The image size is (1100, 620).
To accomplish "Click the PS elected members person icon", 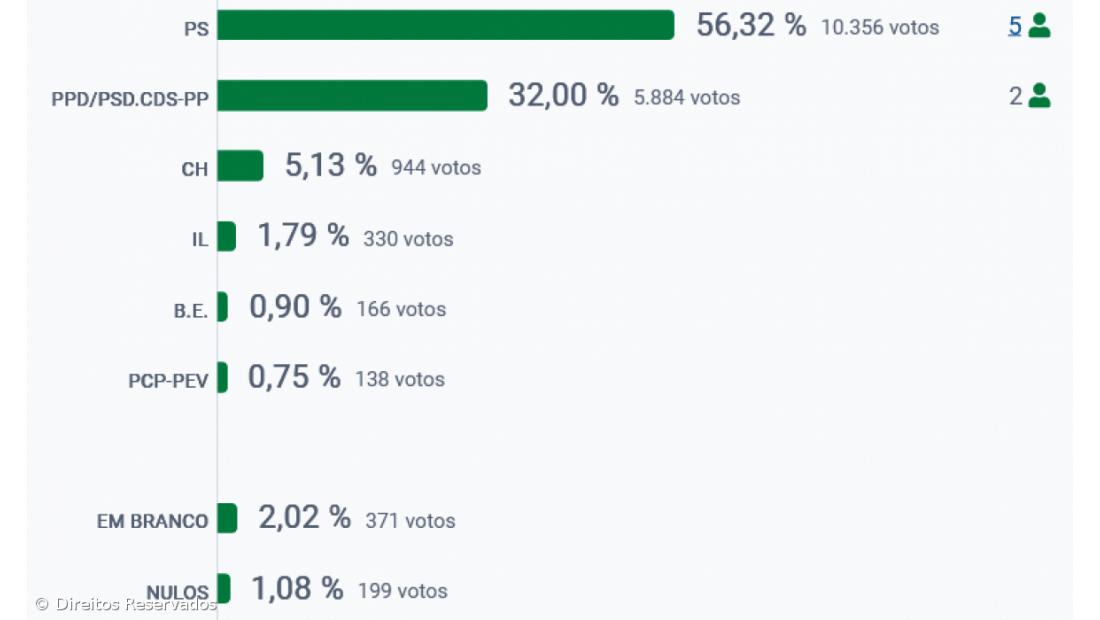I will (x=1040, y=26).
